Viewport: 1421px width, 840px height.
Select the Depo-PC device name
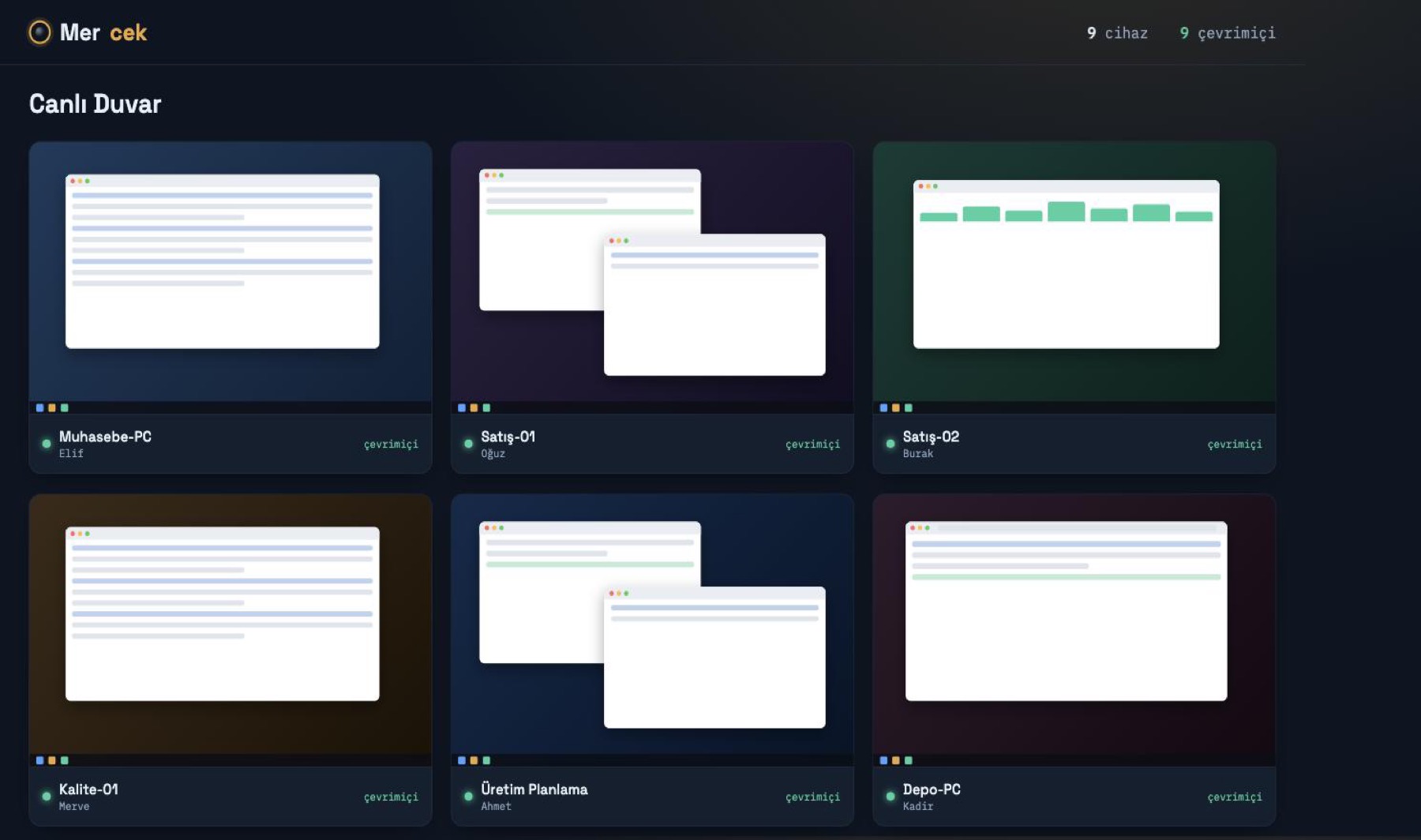(932, 789)
